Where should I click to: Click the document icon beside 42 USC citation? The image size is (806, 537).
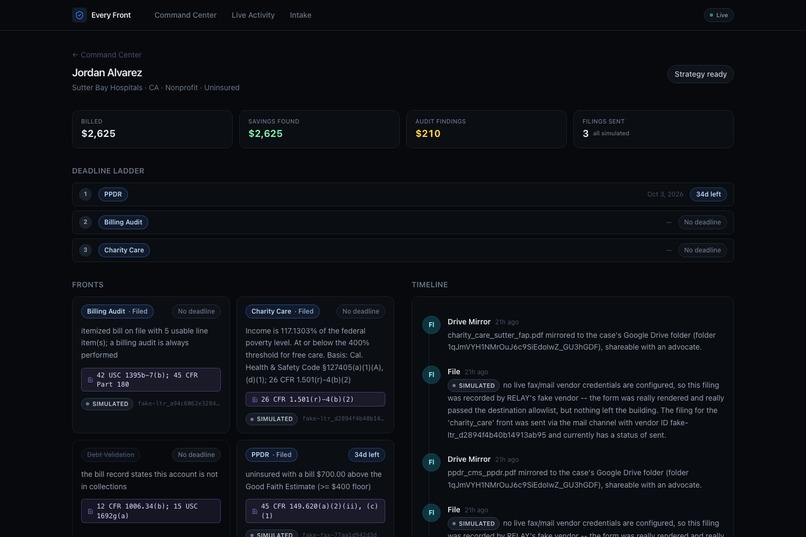click(x=90, y=380)
